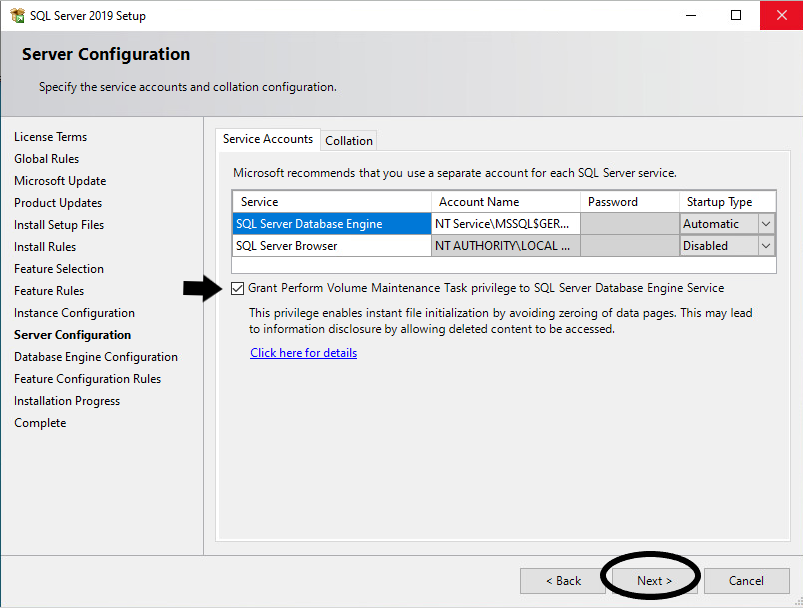Click the Password column header

point(630,202)
